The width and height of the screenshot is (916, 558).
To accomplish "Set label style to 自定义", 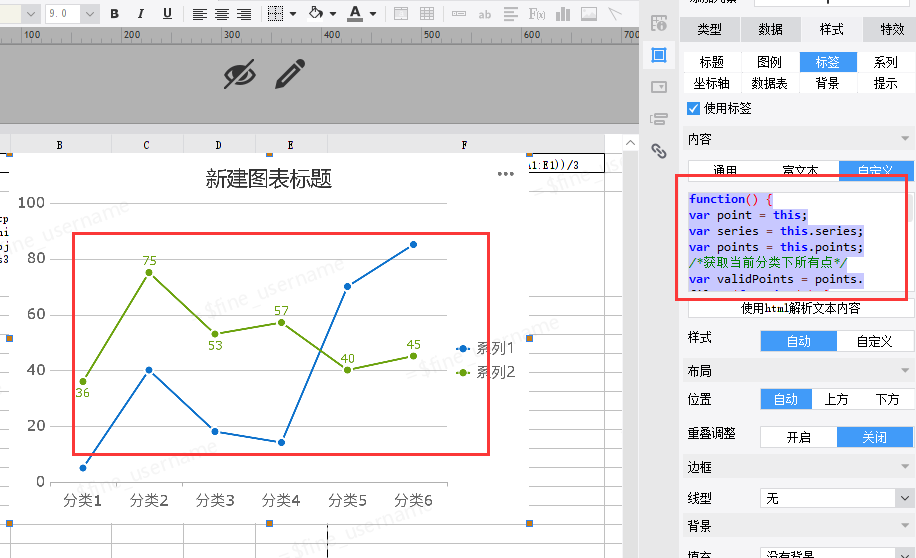I will tap(875, 341).
